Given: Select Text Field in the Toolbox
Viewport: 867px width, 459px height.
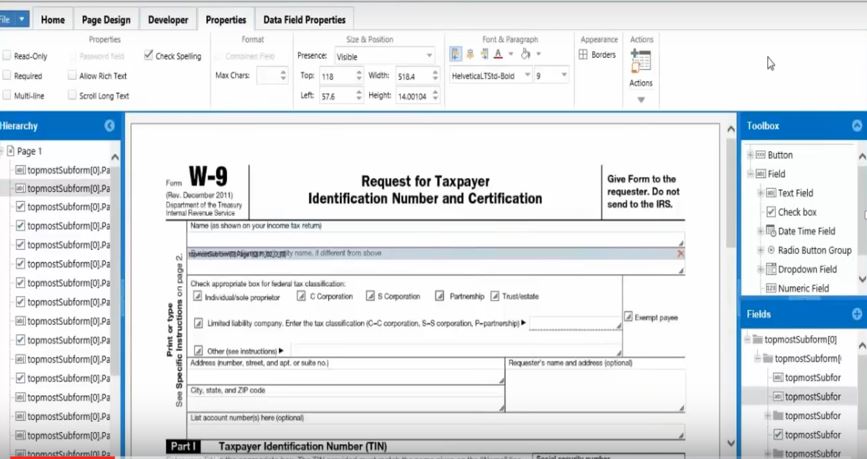Looking at the screenshot, I should click(x=795, y=193).
